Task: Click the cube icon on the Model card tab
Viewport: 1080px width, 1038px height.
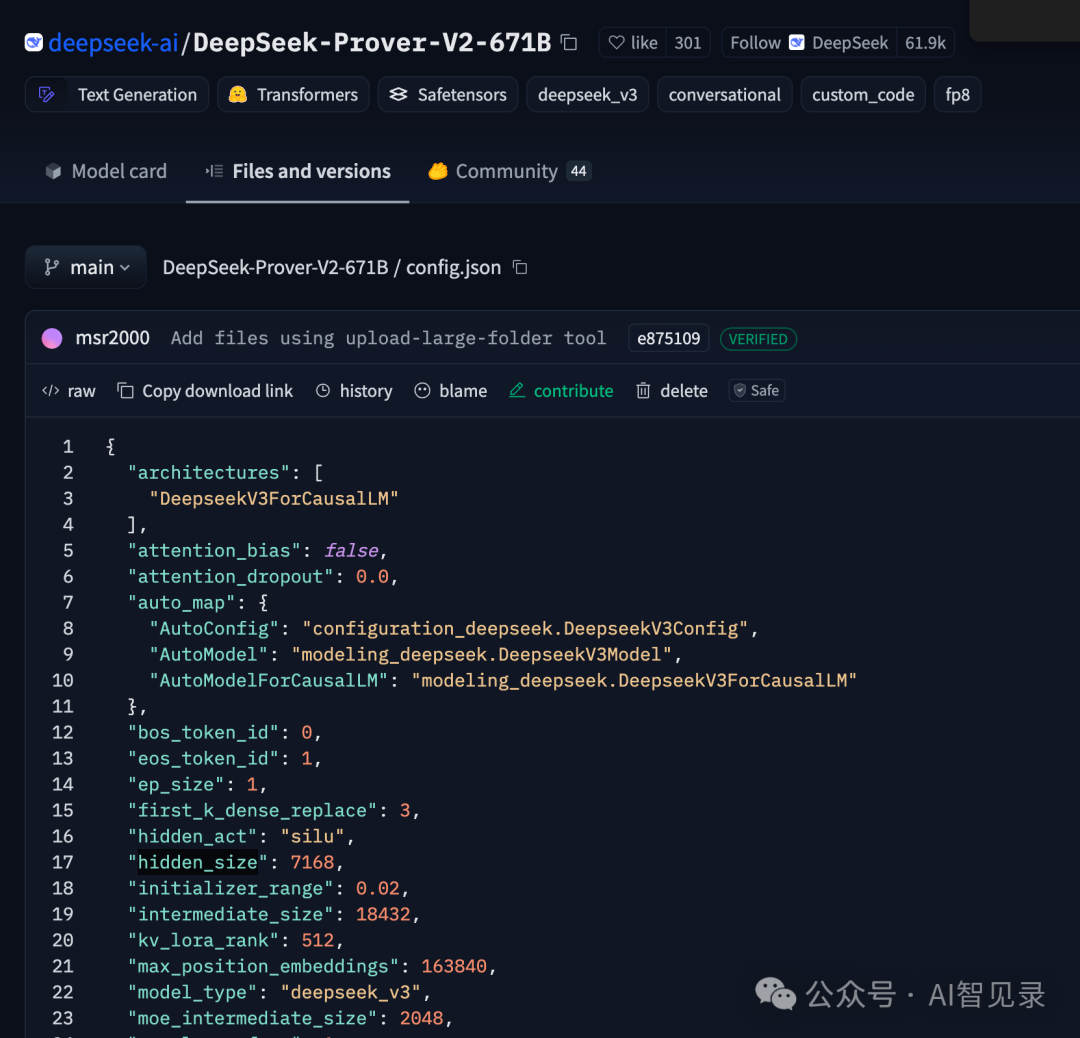Action: coord(53,171)
